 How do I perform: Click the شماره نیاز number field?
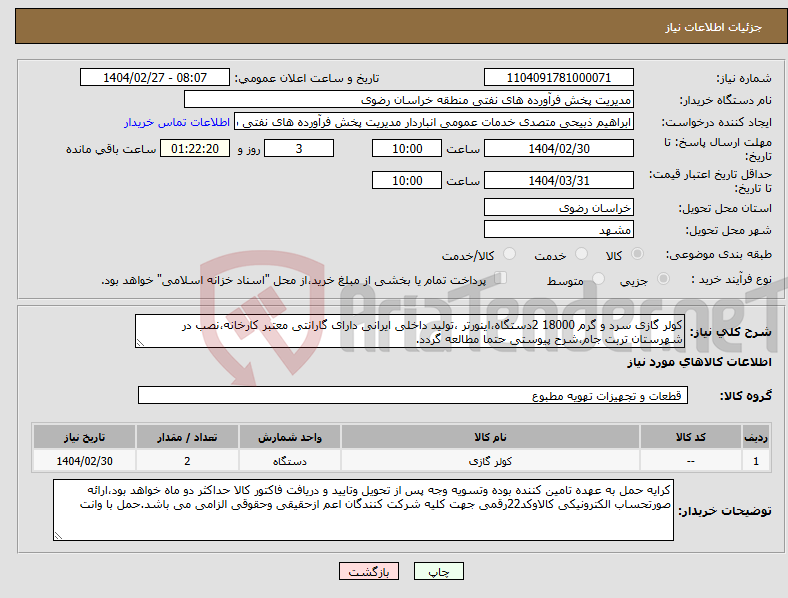[558, 78]
